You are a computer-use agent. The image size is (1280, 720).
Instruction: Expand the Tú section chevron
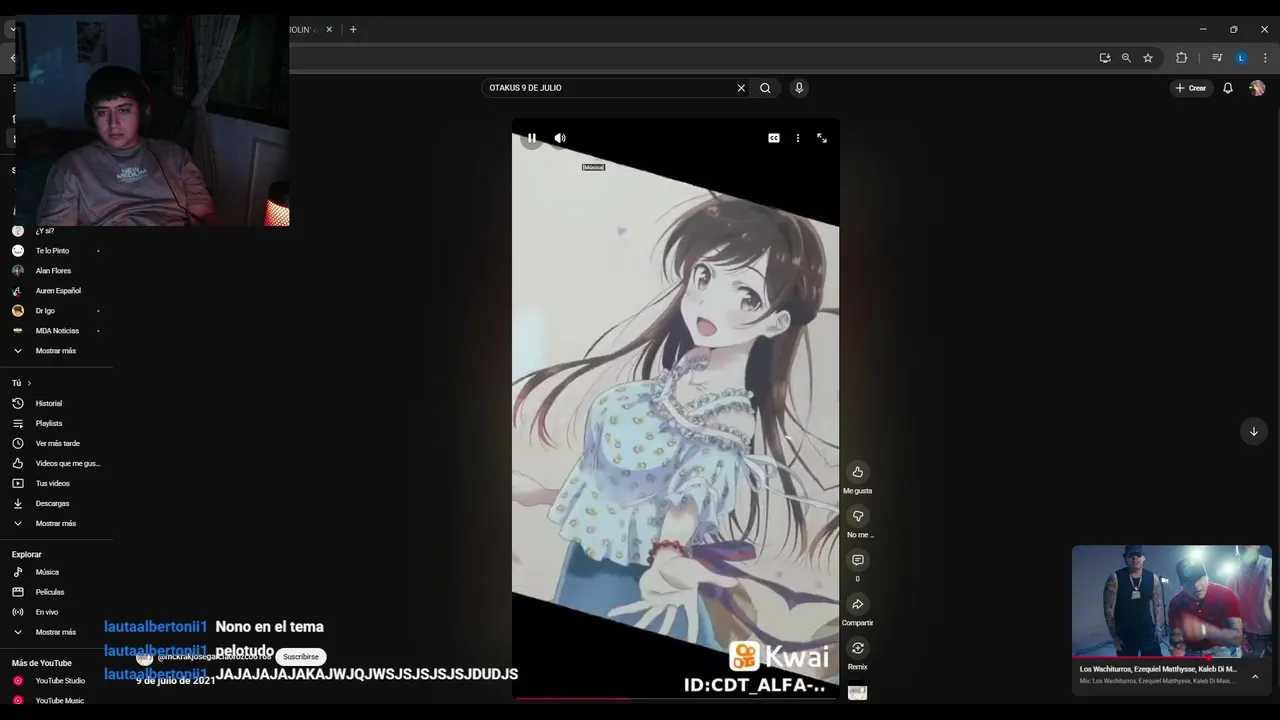tap(29, 383)
